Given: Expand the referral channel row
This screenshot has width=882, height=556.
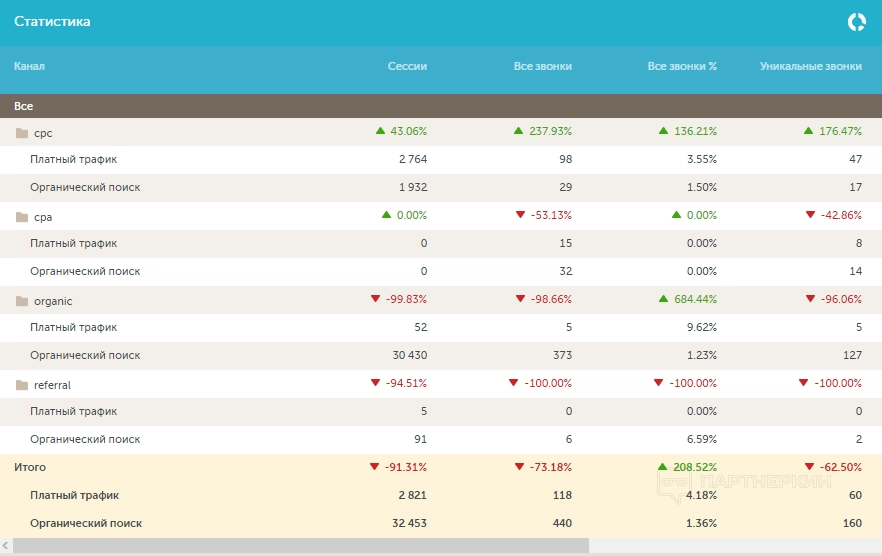Looking at the screenshot, I should (x=52, y=385).
